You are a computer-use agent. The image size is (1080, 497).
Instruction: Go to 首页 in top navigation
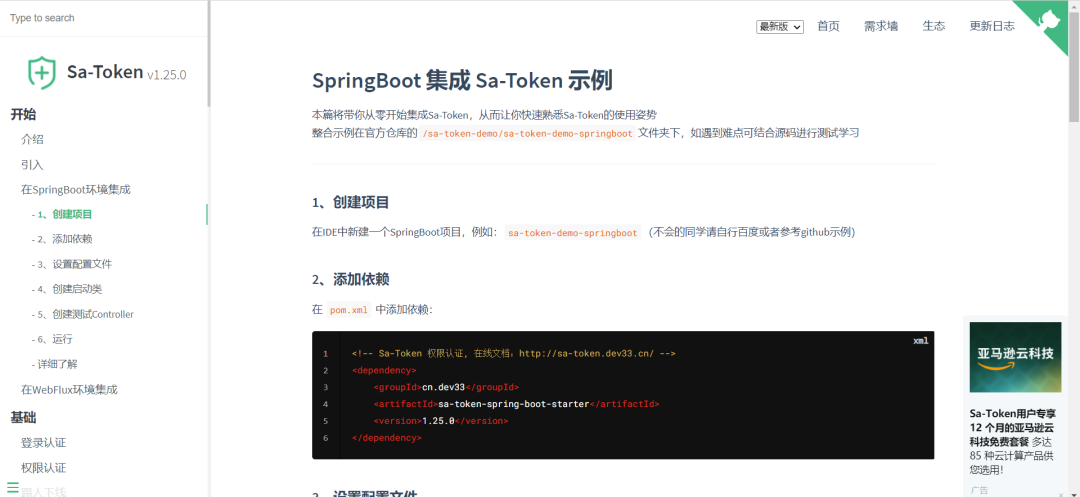pos(829,26)
